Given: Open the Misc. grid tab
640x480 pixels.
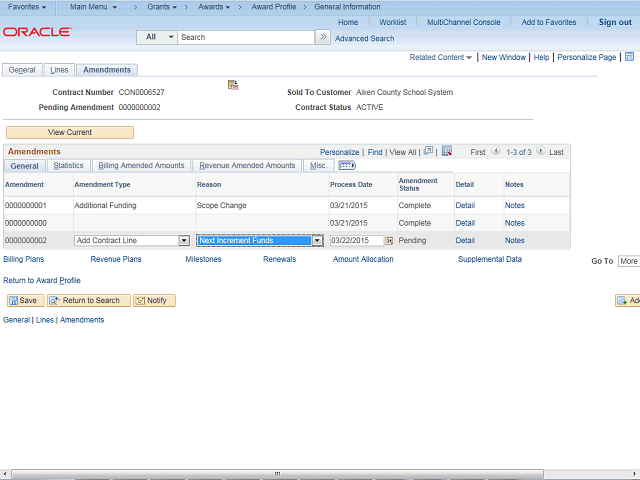Looking at the screenshot, I should pos(318,165).
